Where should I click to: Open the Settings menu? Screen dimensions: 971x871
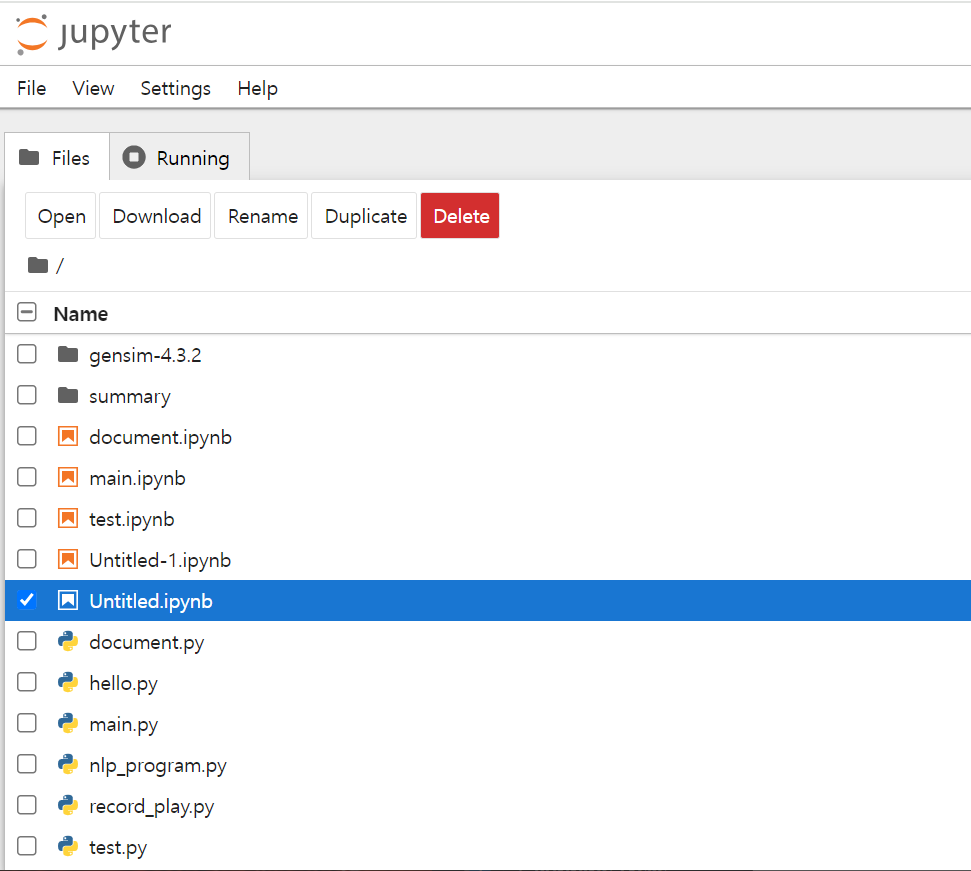(176, 89)
